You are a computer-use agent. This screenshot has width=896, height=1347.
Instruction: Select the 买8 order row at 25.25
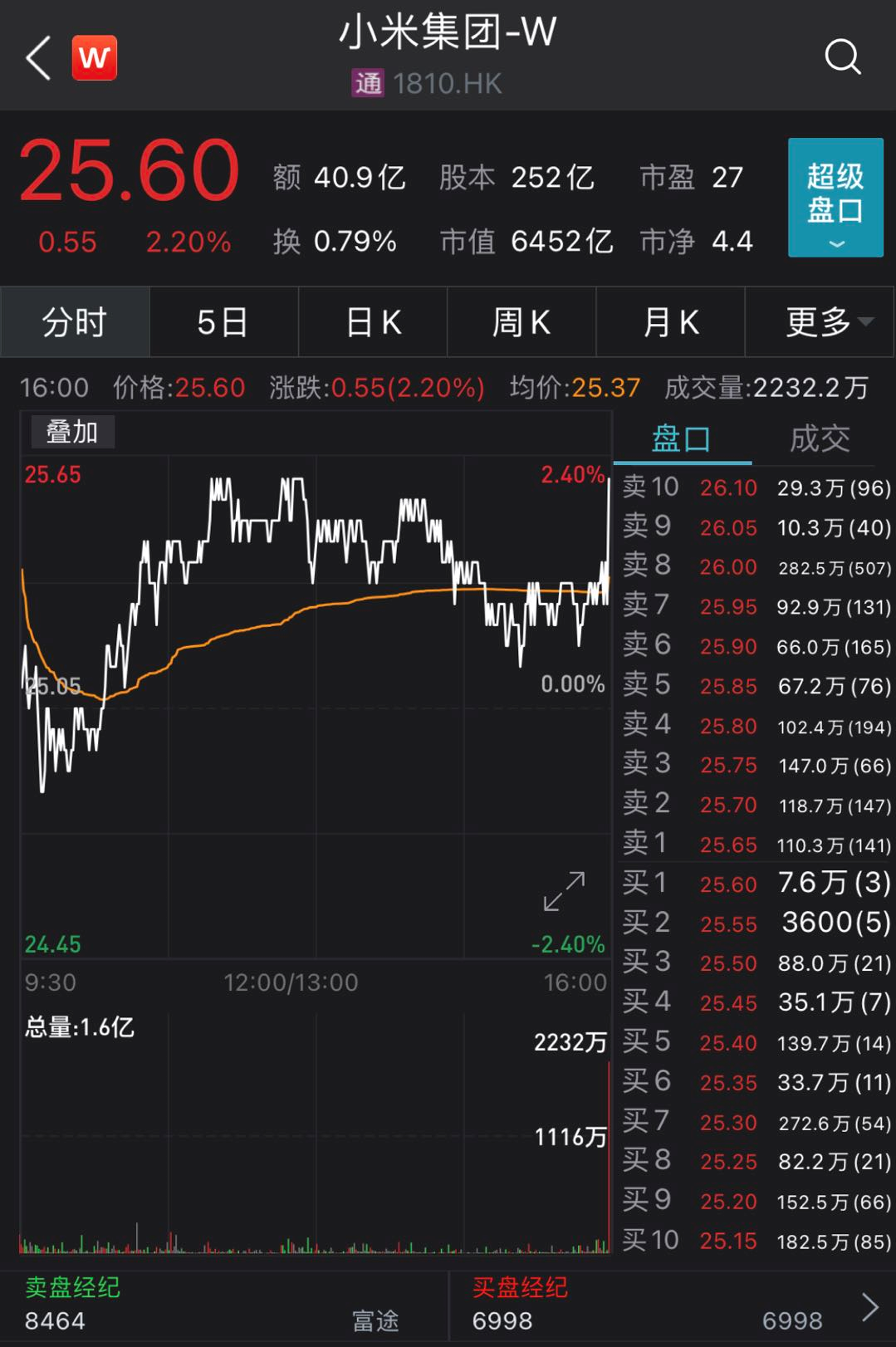[756, 1162]
